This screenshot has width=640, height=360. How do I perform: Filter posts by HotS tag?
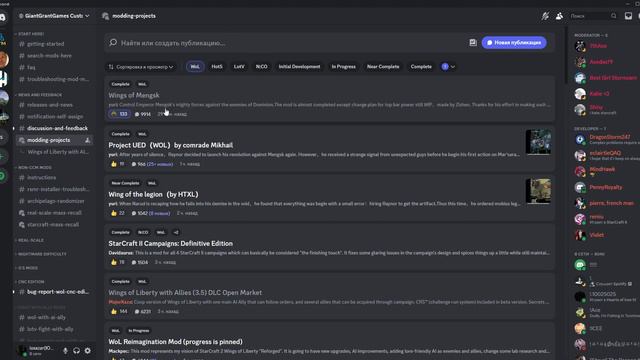click(x=217, y=67)
